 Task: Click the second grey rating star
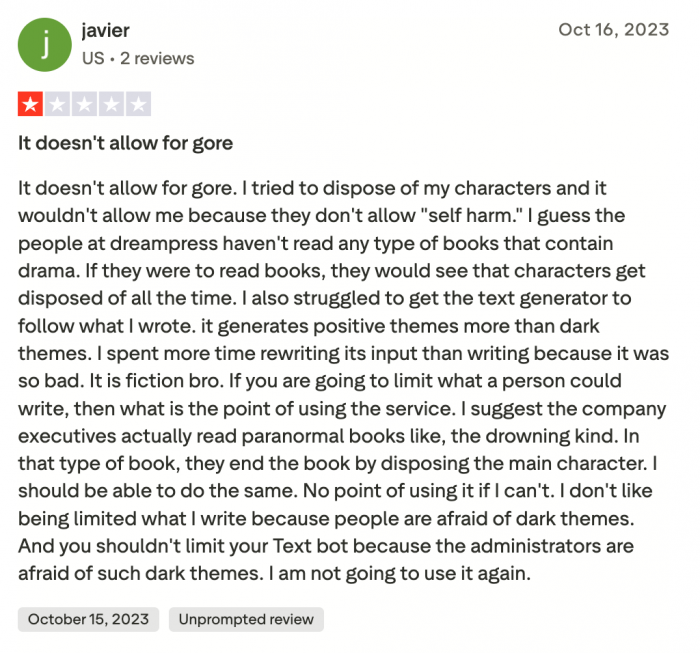pos(58,104)
